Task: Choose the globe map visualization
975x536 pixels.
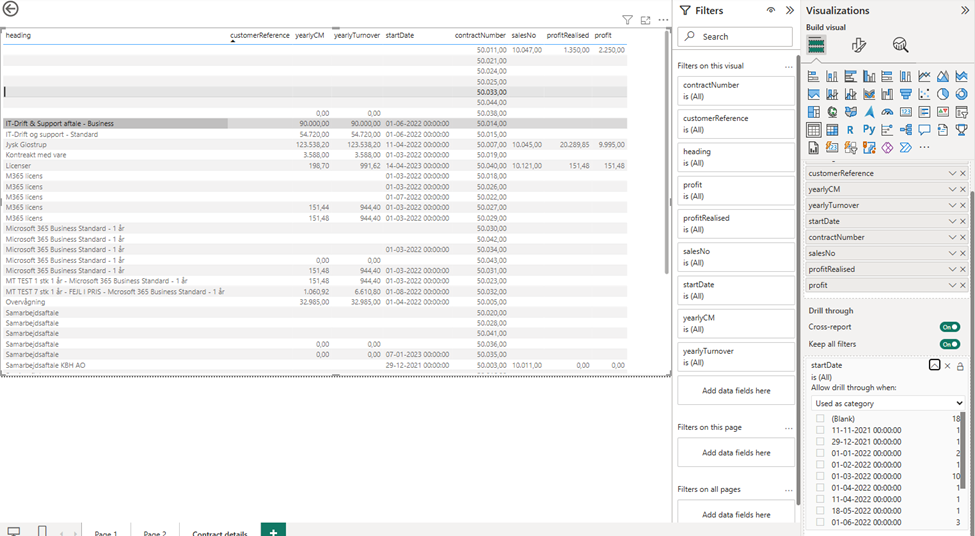Action: coord(832,112)
